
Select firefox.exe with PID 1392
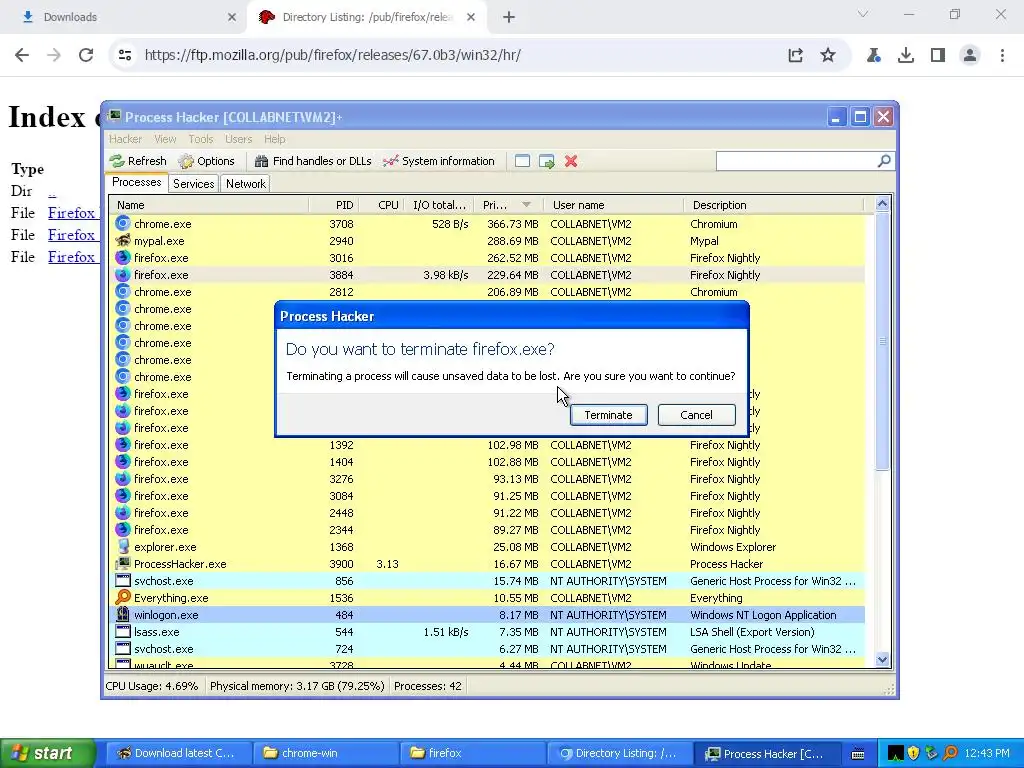(x=487, y=445)
